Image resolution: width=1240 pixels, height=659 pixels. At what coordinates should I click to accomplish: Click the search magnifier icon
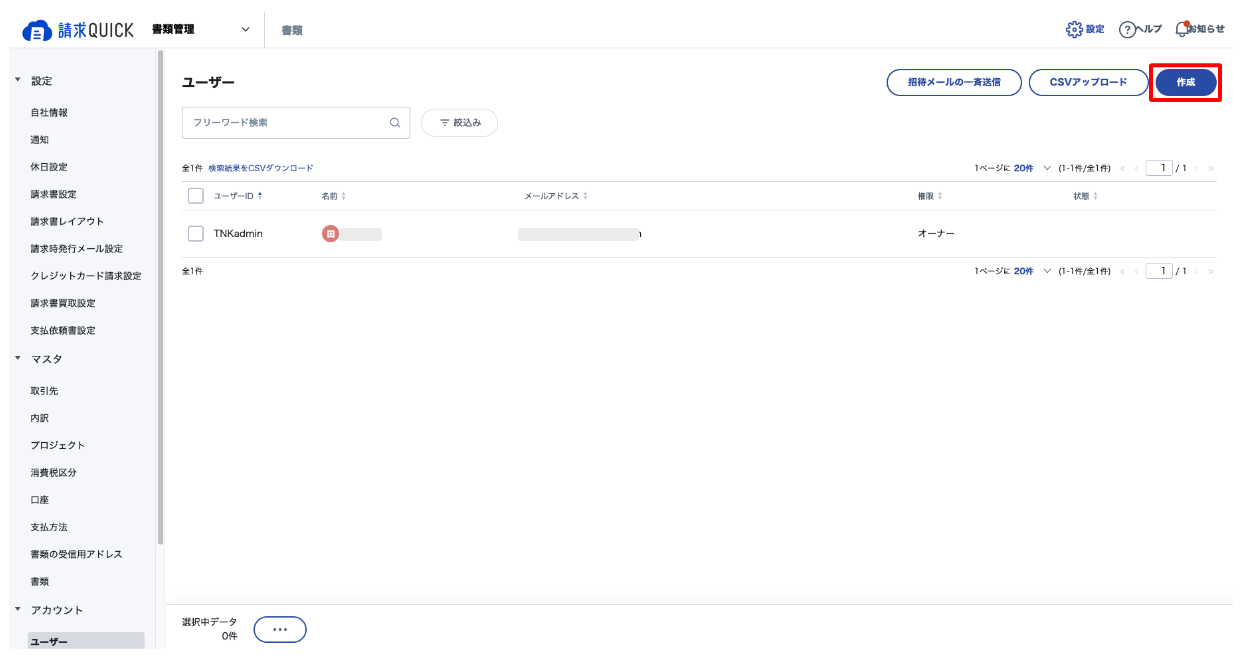pos(394,123)
